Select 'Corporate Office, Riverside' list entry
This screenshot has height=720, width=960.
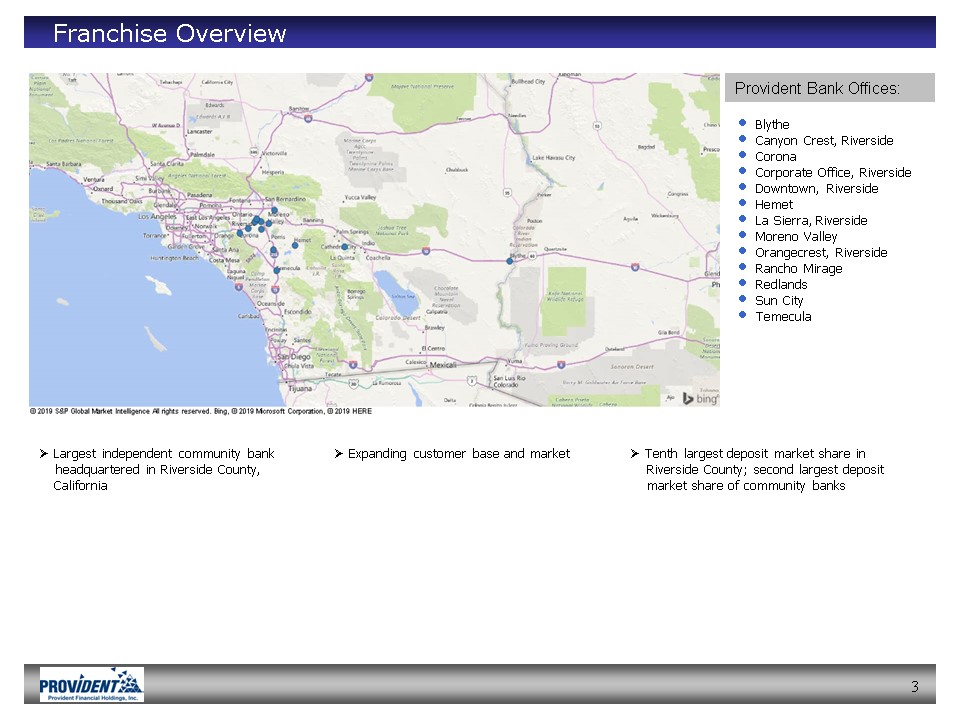click(x=833, y=173)
